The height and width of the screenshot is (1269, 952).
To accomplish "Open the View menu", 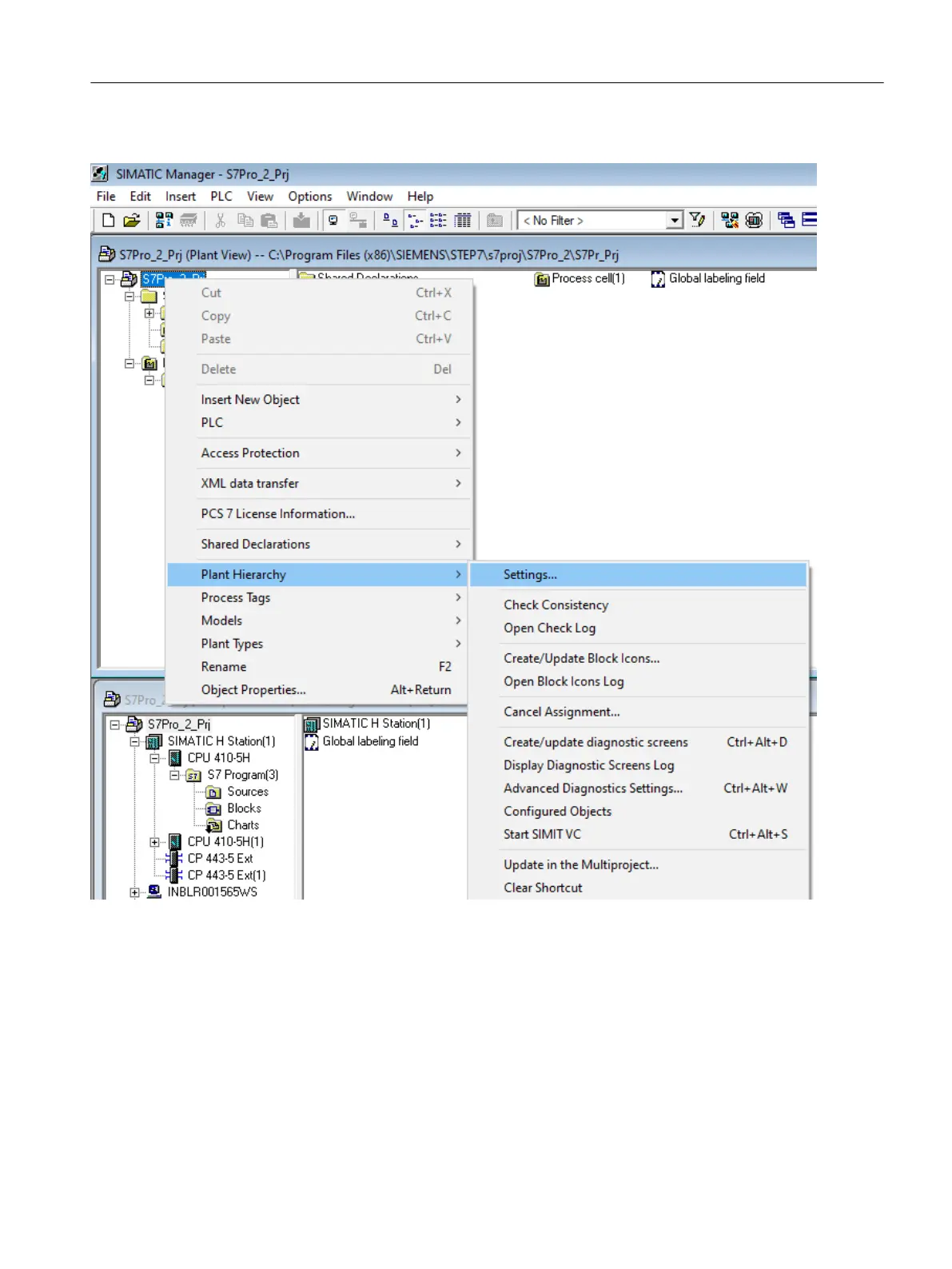I will [x=260, y=197].
